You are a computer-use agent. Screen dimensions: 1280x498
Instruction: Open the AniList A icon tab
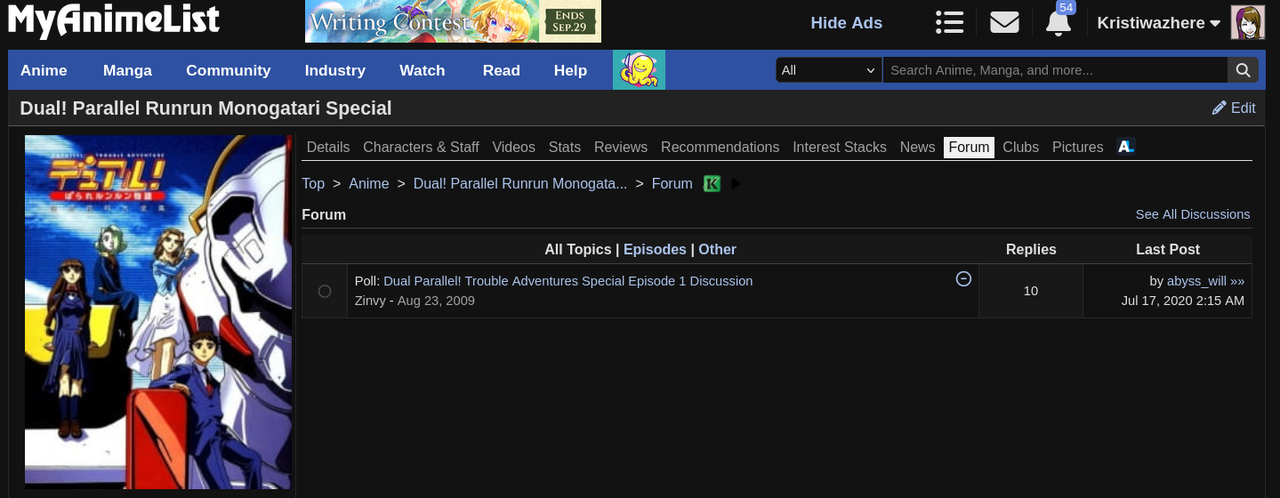tap(1126, 147)
